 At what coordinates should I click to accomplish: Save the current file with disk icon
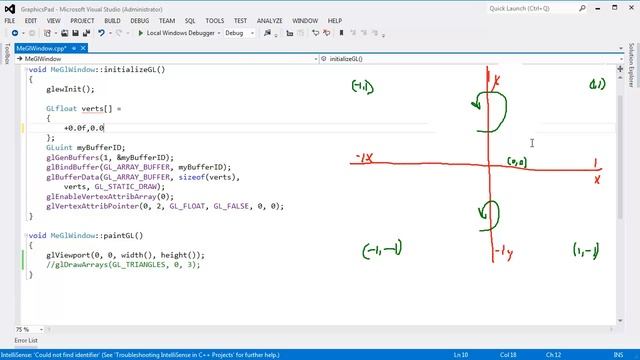pyautogui.click(x=75, y=33)
